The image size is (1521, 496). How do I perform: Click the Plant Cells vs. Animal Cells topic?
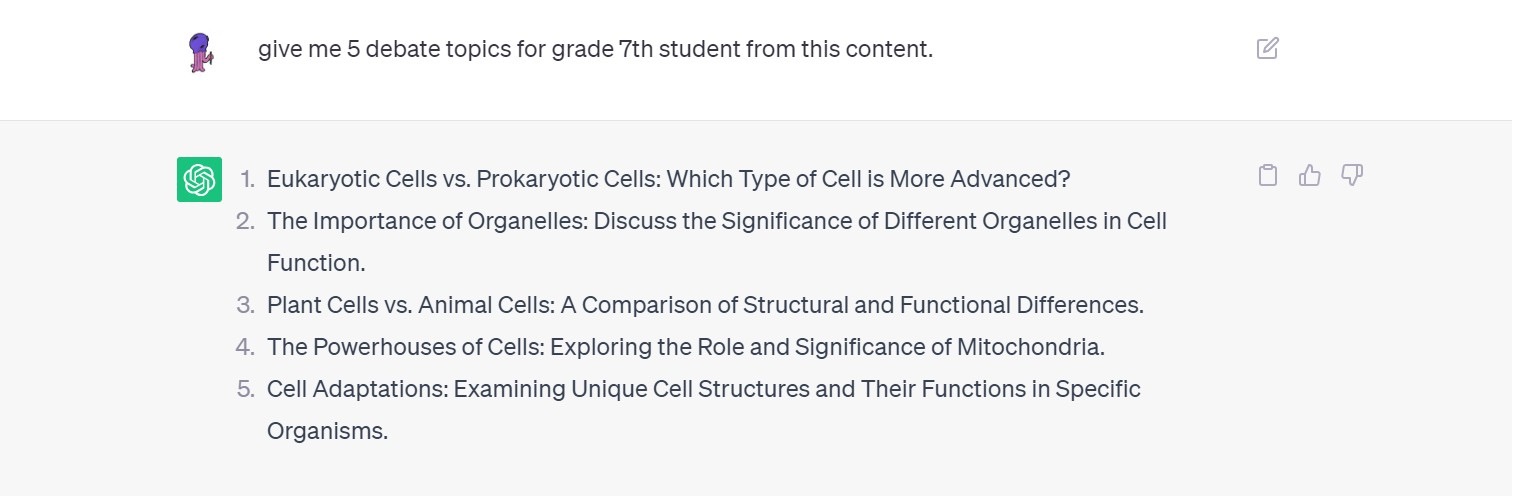pyautogui.click(x=704, y=305)
